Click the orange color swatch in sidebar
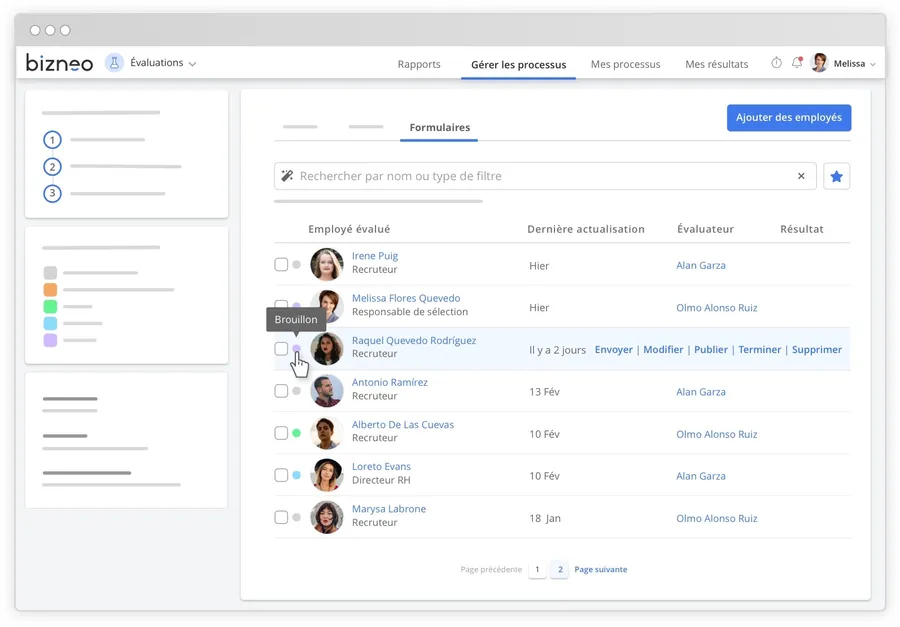Viewport: 900px width, 627px height. coord(50,290)
